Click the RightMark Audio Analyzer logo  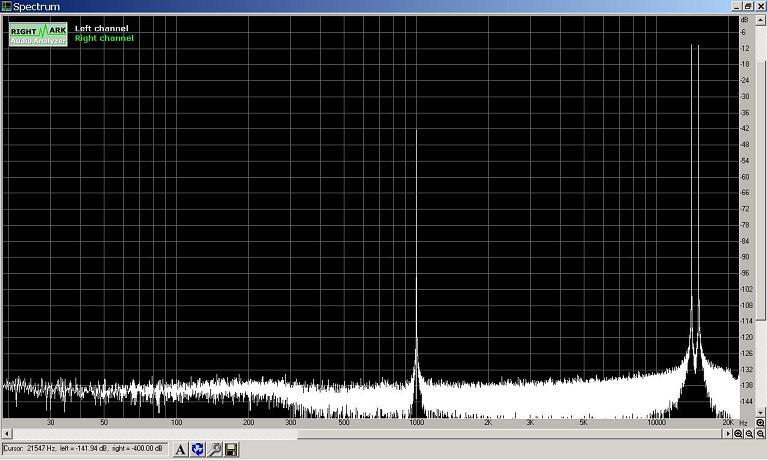click(x=37, y=34)
